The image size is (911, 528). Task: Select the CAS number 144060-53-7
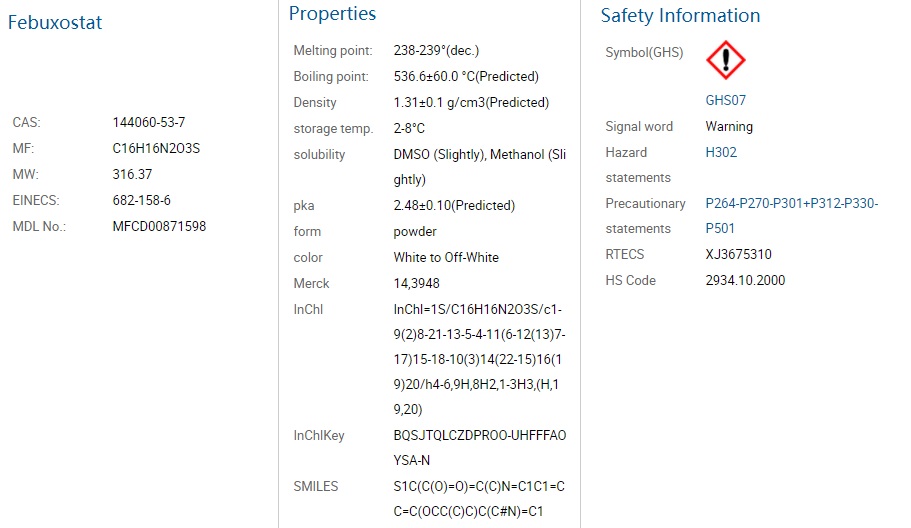pyautogui.click(x=149, y=123)
